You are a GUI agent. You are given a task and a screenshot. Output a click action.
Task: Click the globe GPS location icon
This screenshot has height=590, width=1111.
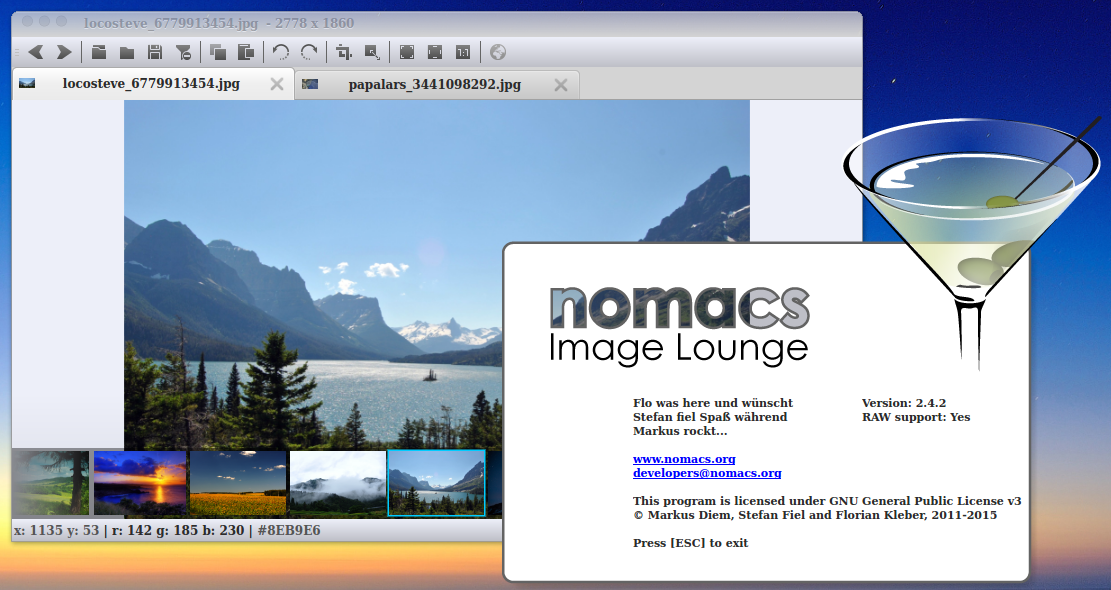tap(498, 52)
